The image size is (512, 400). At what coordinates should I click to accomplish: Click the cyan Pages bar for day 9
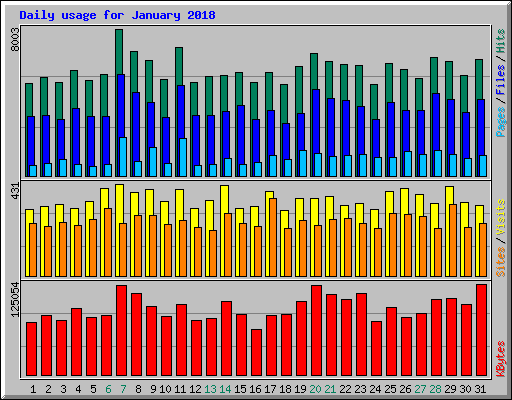(x=153, y=162)
